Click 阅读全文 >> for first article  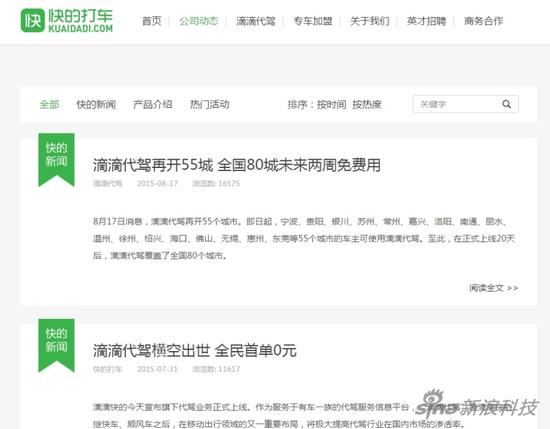[x=494, y=288]
